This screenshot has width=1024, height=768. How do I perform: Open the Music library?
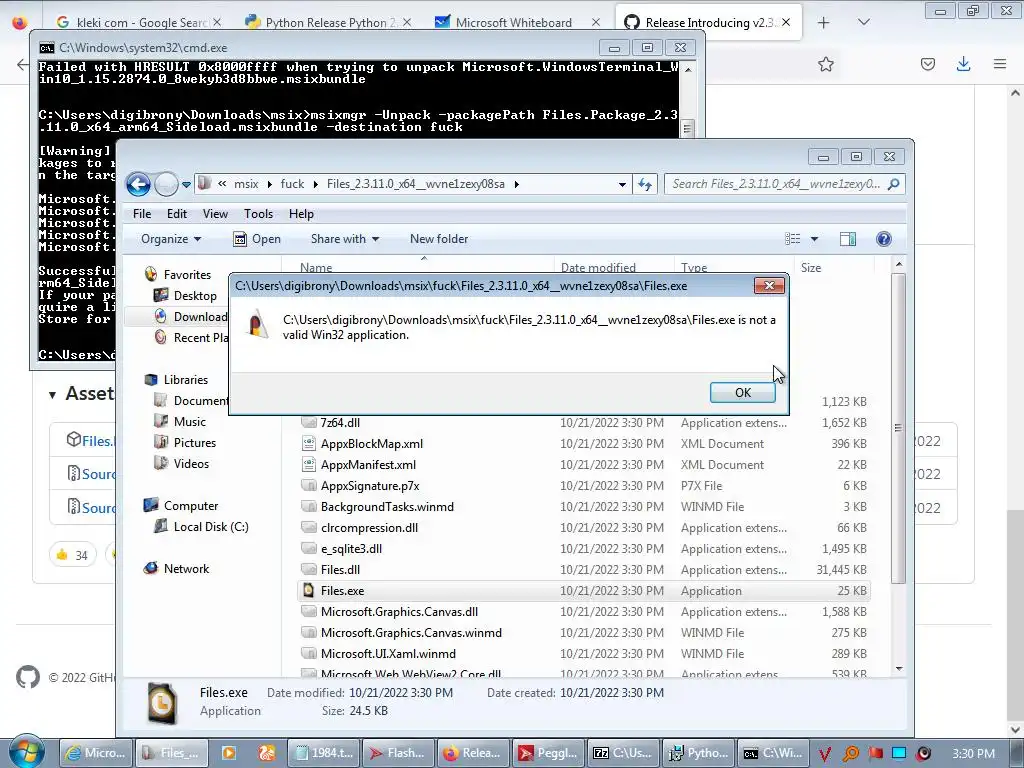tap(189, 422)
